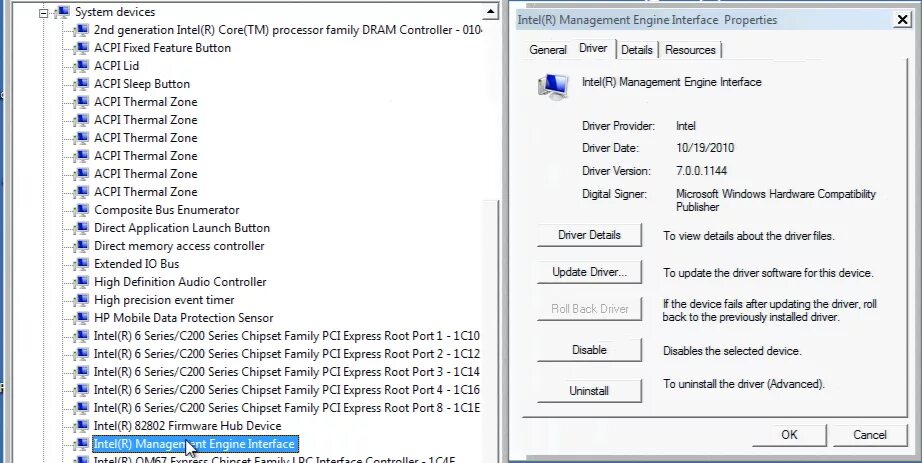Select PCI Express Root Port 4 - 1C16

click(287, 390)
